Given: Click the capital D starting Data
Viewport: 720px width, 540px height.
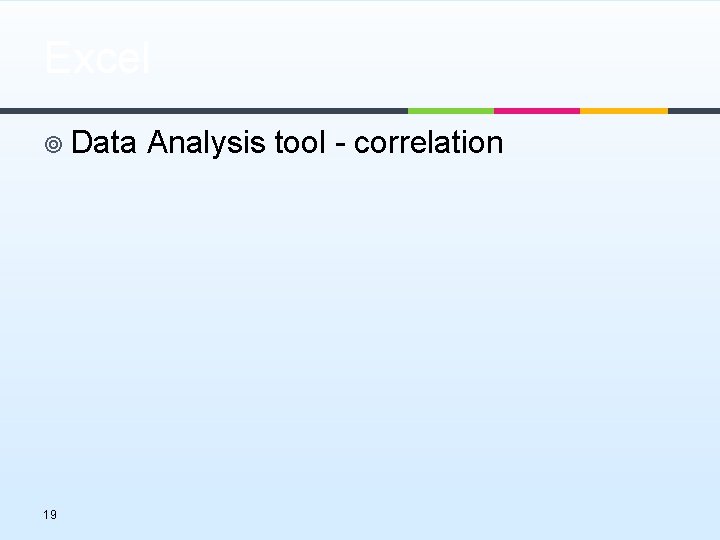Looking at the screenshot, I should coord(82,143).
